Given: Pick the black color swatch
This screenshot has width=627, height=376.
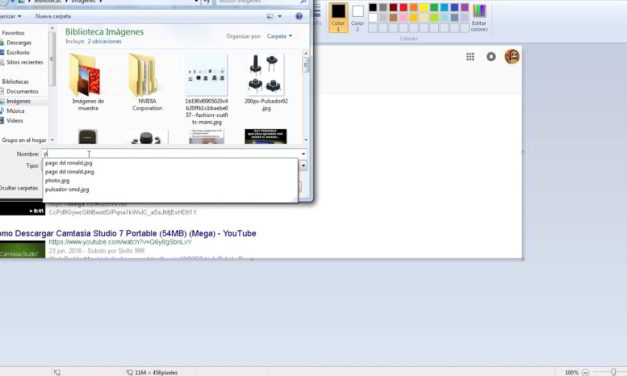Looking at the screenshot, I should point(373,8).
